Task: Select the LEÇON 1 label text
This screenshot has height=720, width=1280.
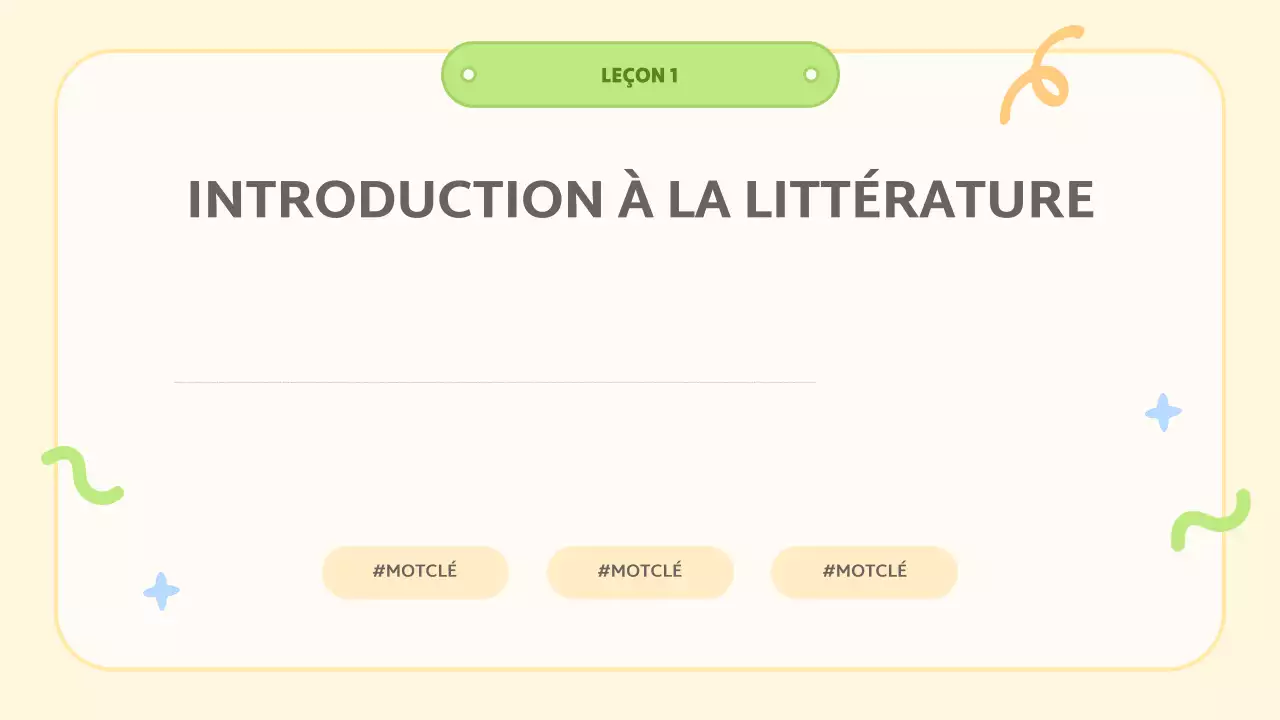Action: (640, 75)
